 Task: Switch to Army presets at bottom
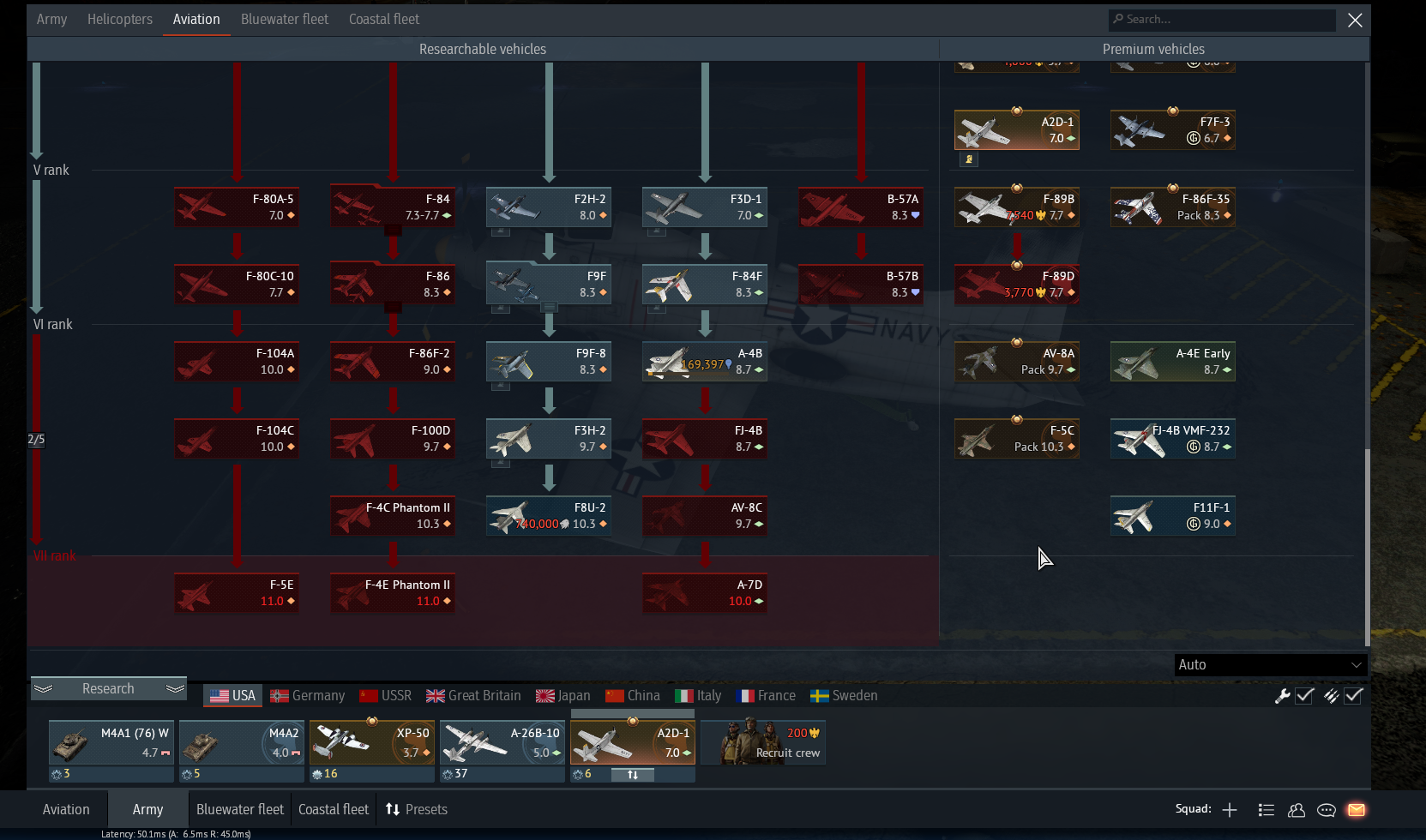[x=147, y=810]
